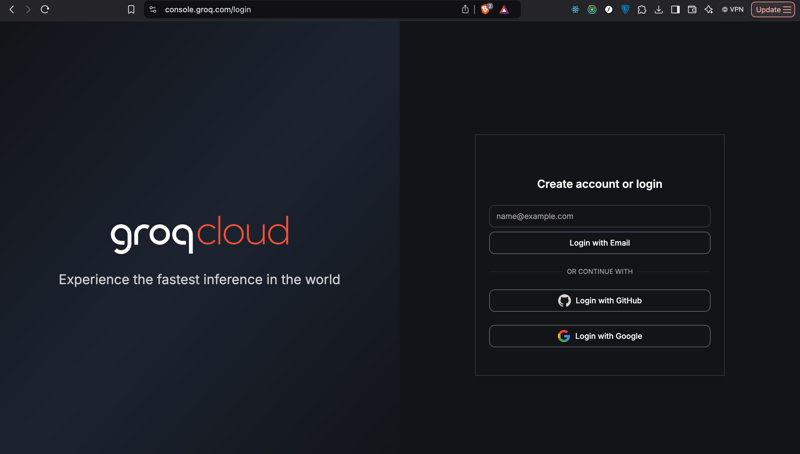Open the share icon in address bar
This screenshot has height=454, width=800.
[x=465, y=9]
